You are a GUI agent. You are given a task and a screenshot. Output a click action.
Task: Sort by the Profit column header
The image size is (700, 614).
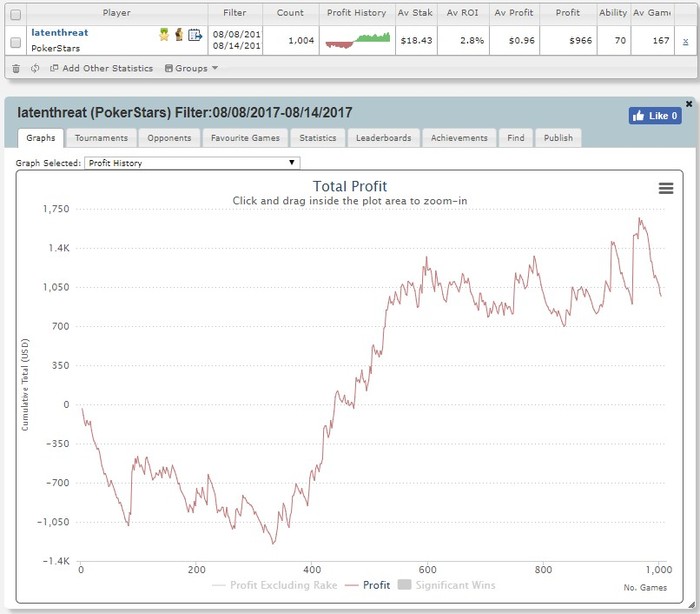568,13
